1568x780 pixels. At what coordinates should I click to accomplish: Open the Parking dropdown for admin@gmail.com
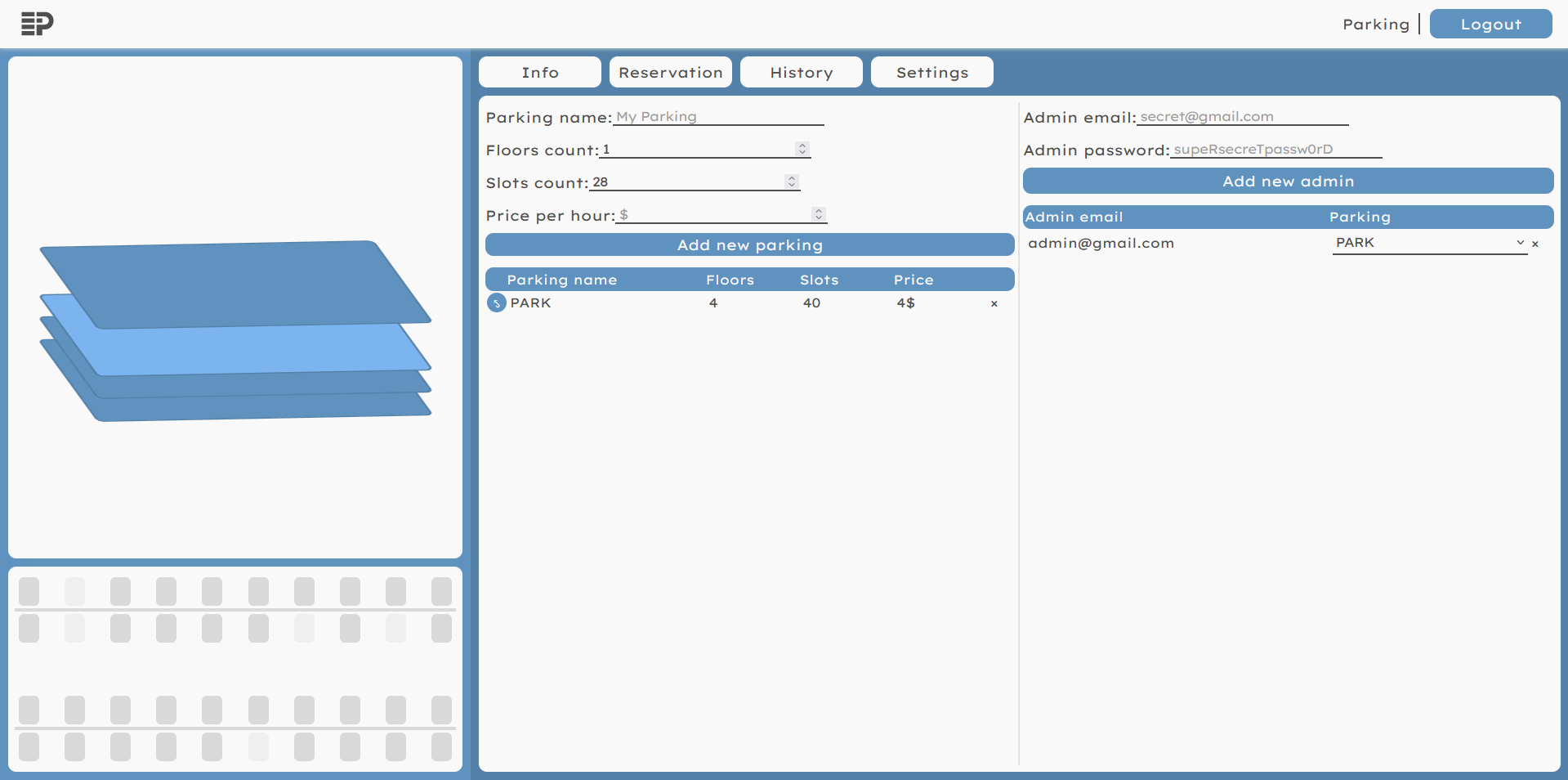tap(1520, 243)
